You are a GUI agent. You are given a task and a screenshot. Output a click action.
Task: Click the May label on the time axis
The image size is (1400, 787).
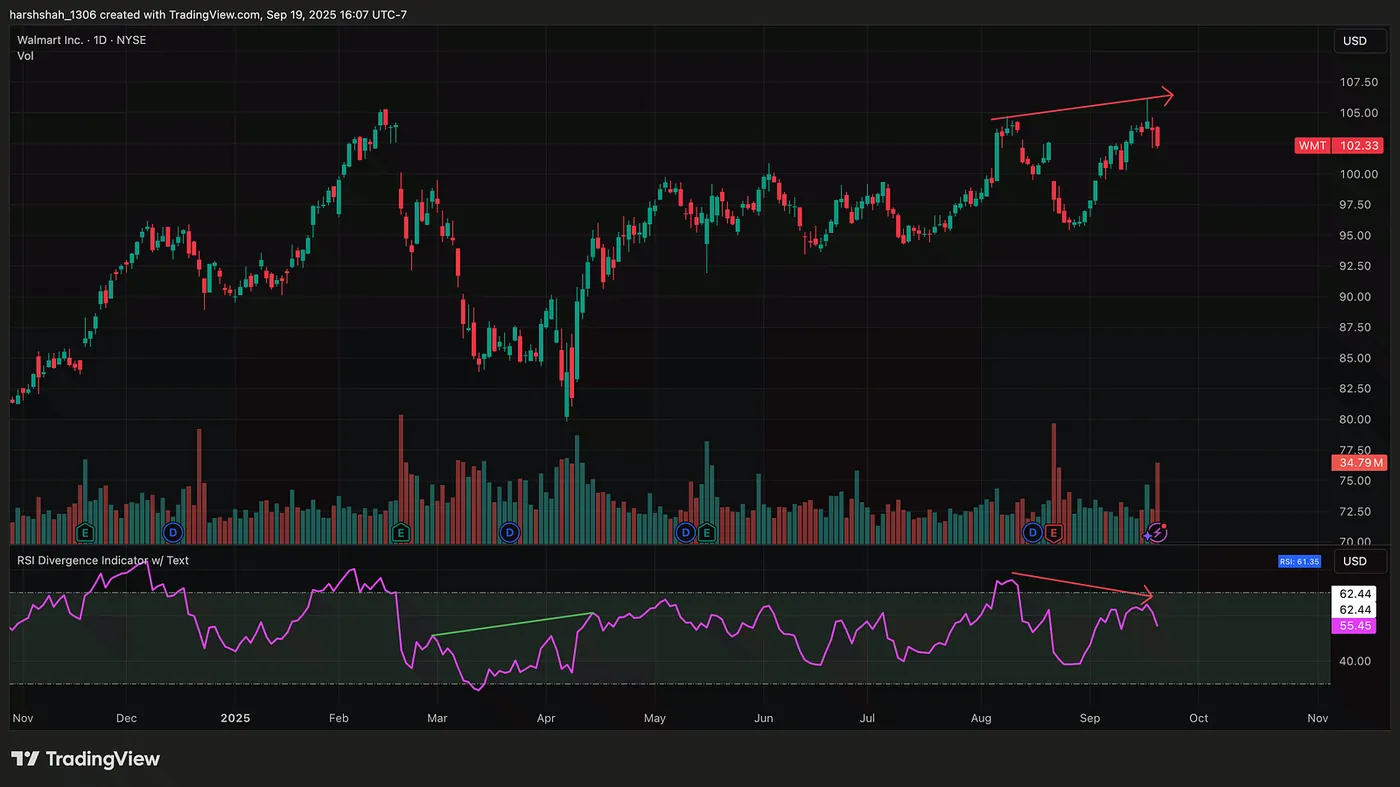(x=654, y=718)
